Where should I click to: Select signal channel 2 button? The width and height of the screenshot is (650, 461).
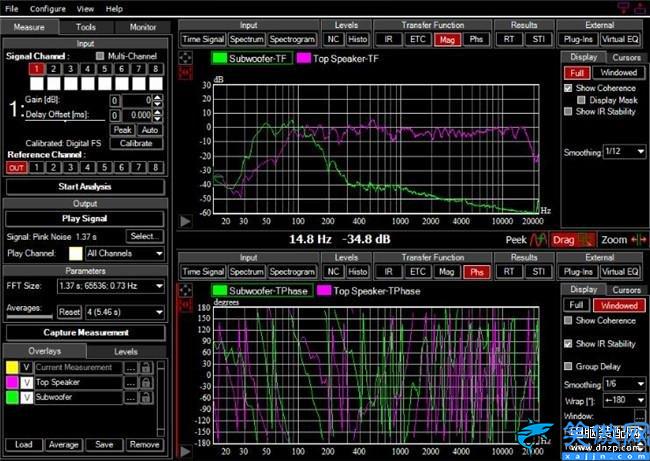pos(53,69)
